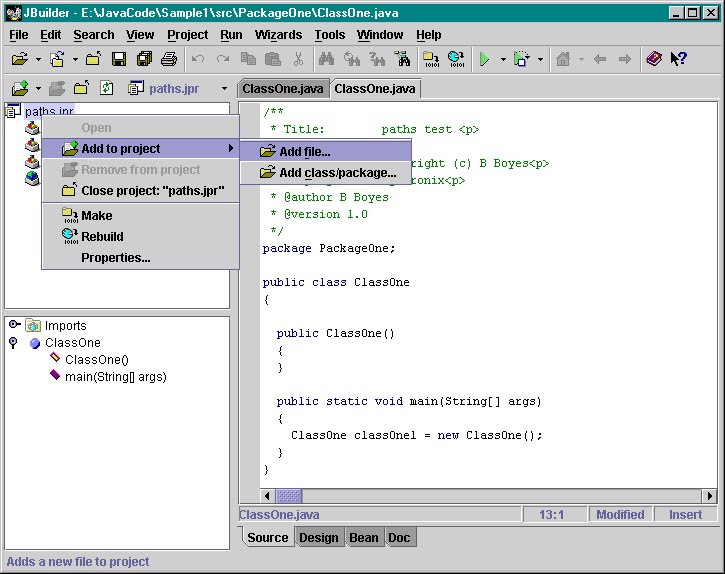Click the Save file toolbar icon
This screenshot has height=574, width=725.
[x=119, y=60]
